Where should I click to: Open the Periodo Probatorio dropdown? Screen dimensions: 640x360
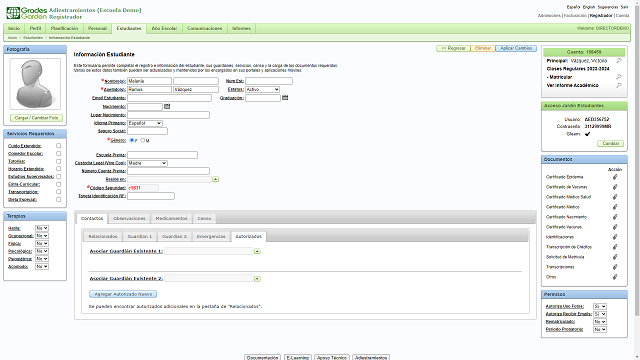(x=600, y=329)
